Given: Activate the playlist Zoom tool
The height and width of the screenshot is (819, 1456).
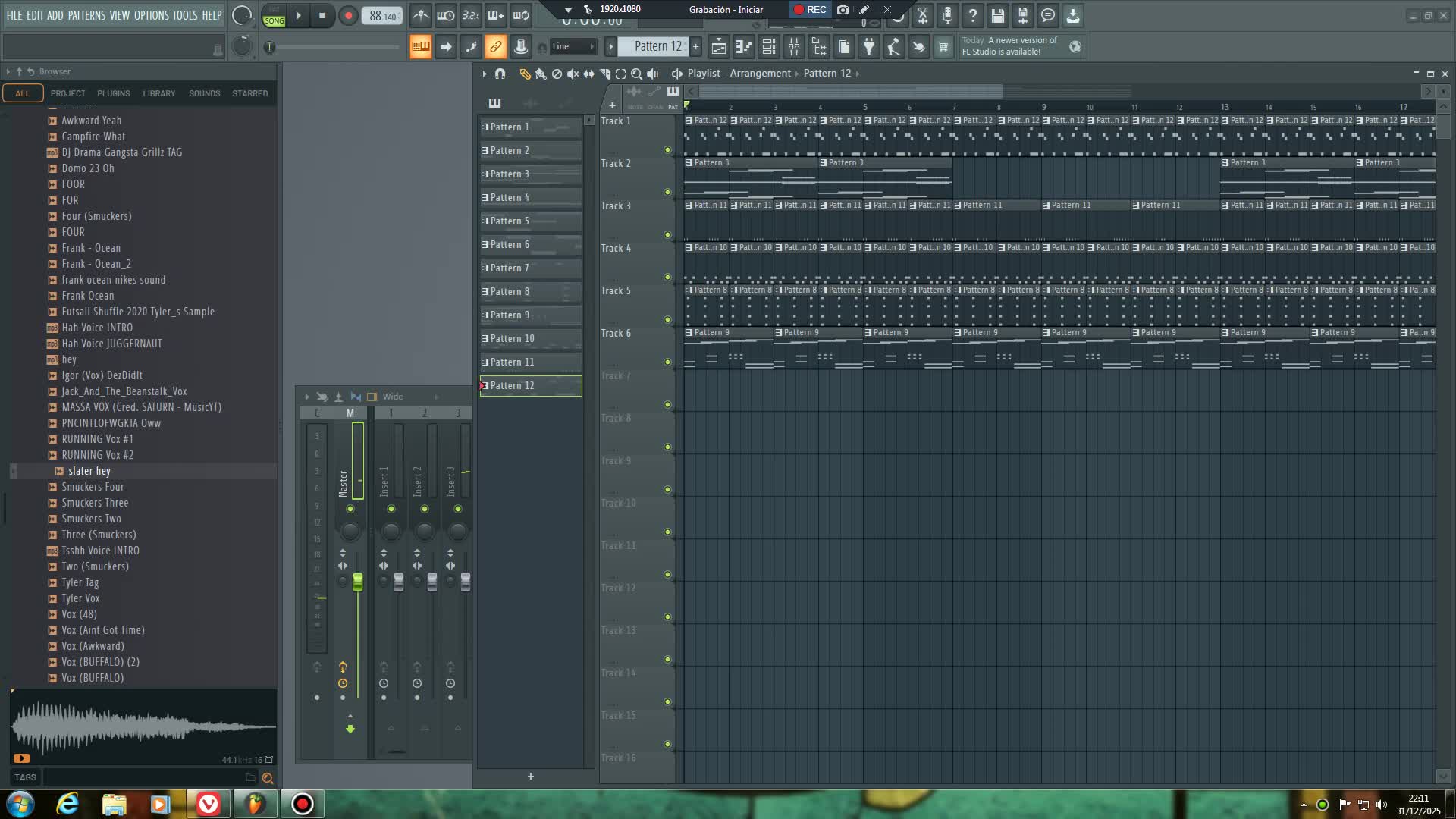Looking at the screenshot, I should click(x=637, y=74).
